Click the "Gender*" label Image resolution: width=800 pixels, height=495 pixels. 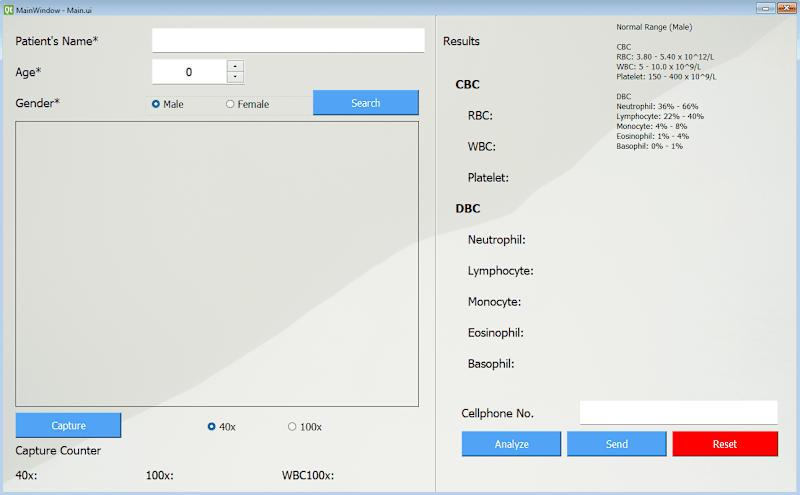(x=37, y=103)
